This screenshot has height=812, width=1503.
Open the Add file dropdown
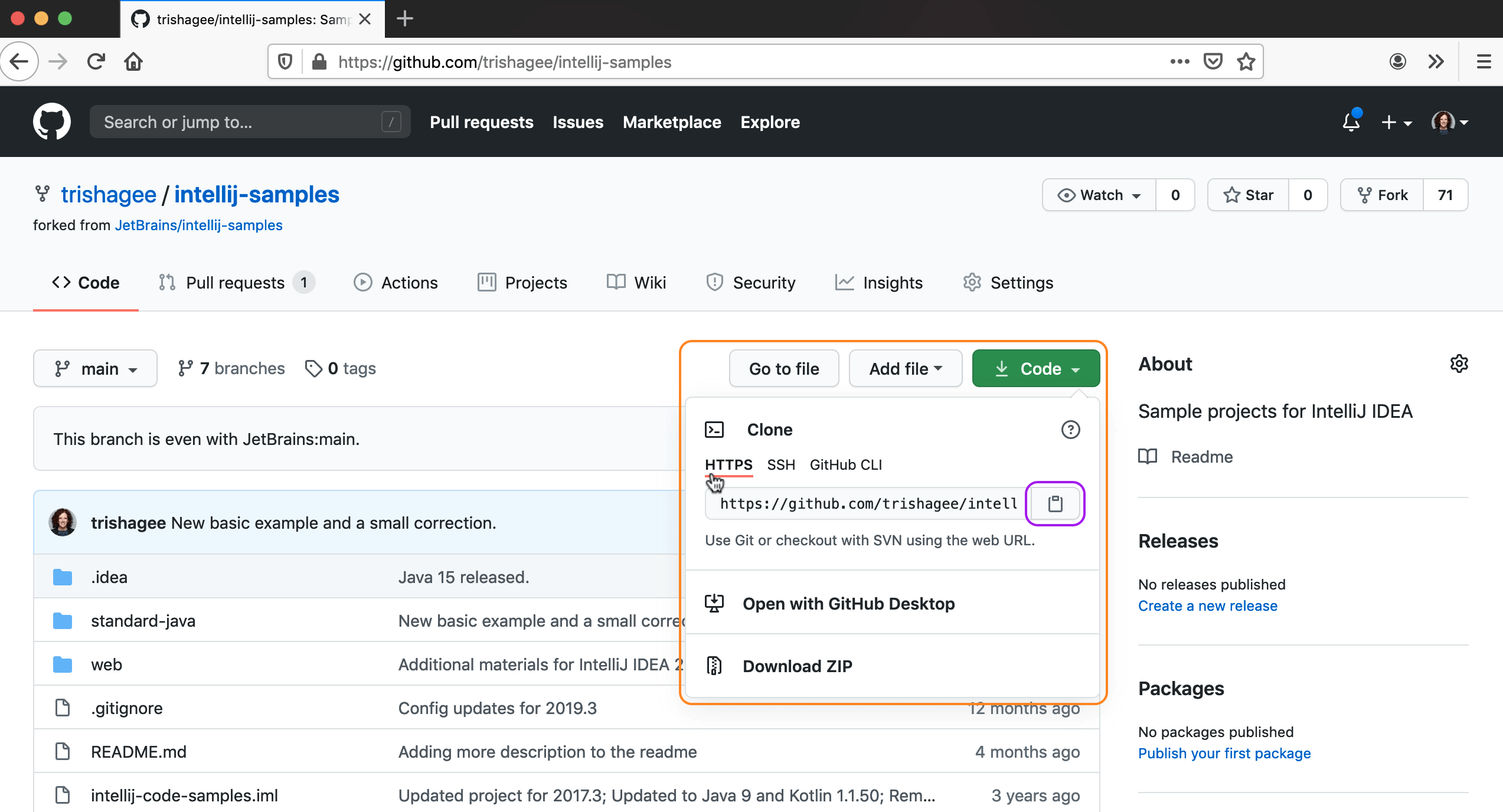coord(904,368)
